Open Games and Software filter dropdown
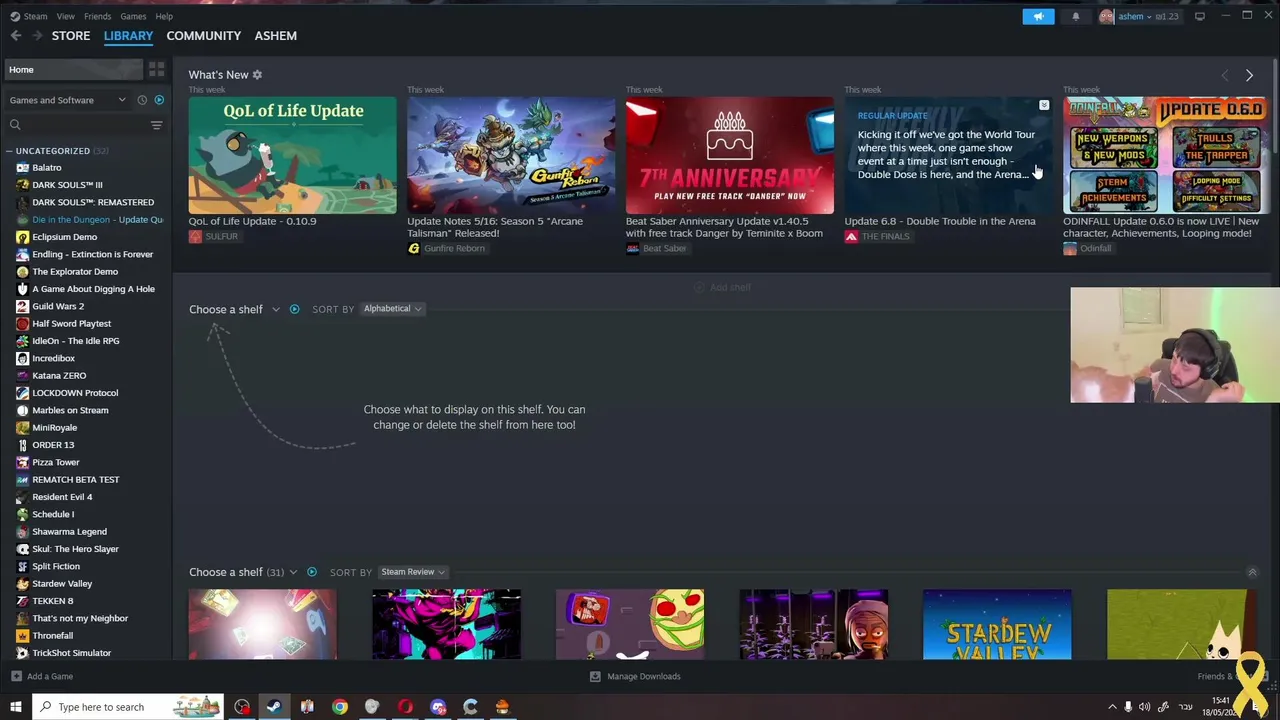The image size is (1280, 720). 68,100
